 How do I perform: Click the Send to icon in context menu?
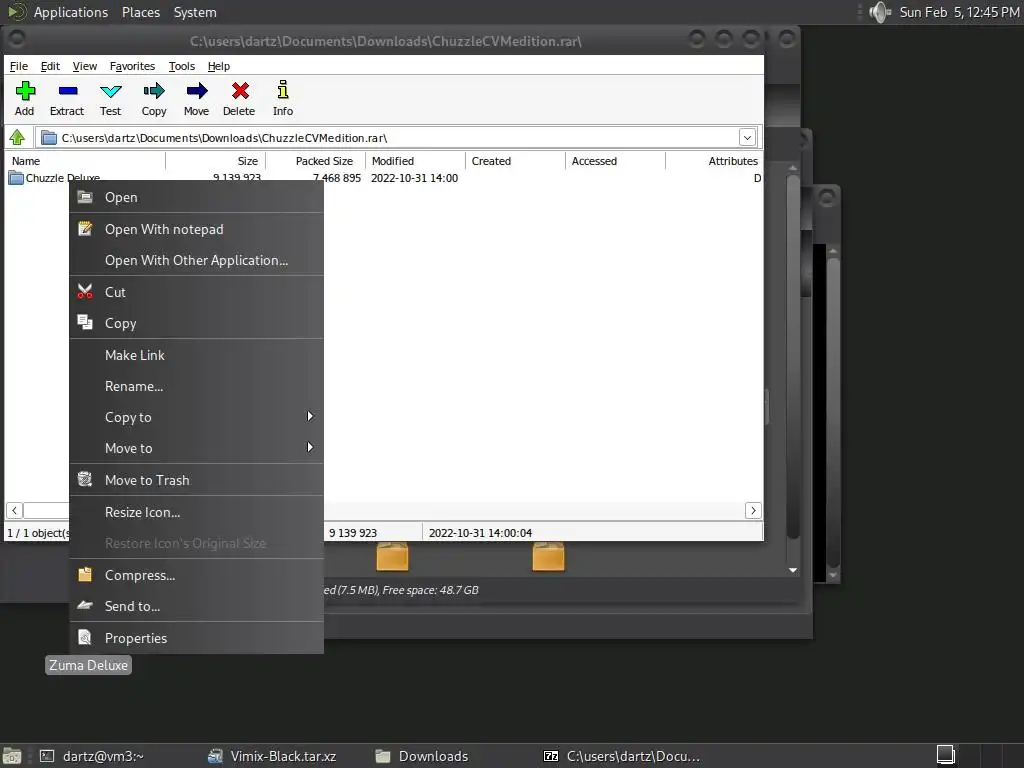pyautogui.click(x=85, y=605)
